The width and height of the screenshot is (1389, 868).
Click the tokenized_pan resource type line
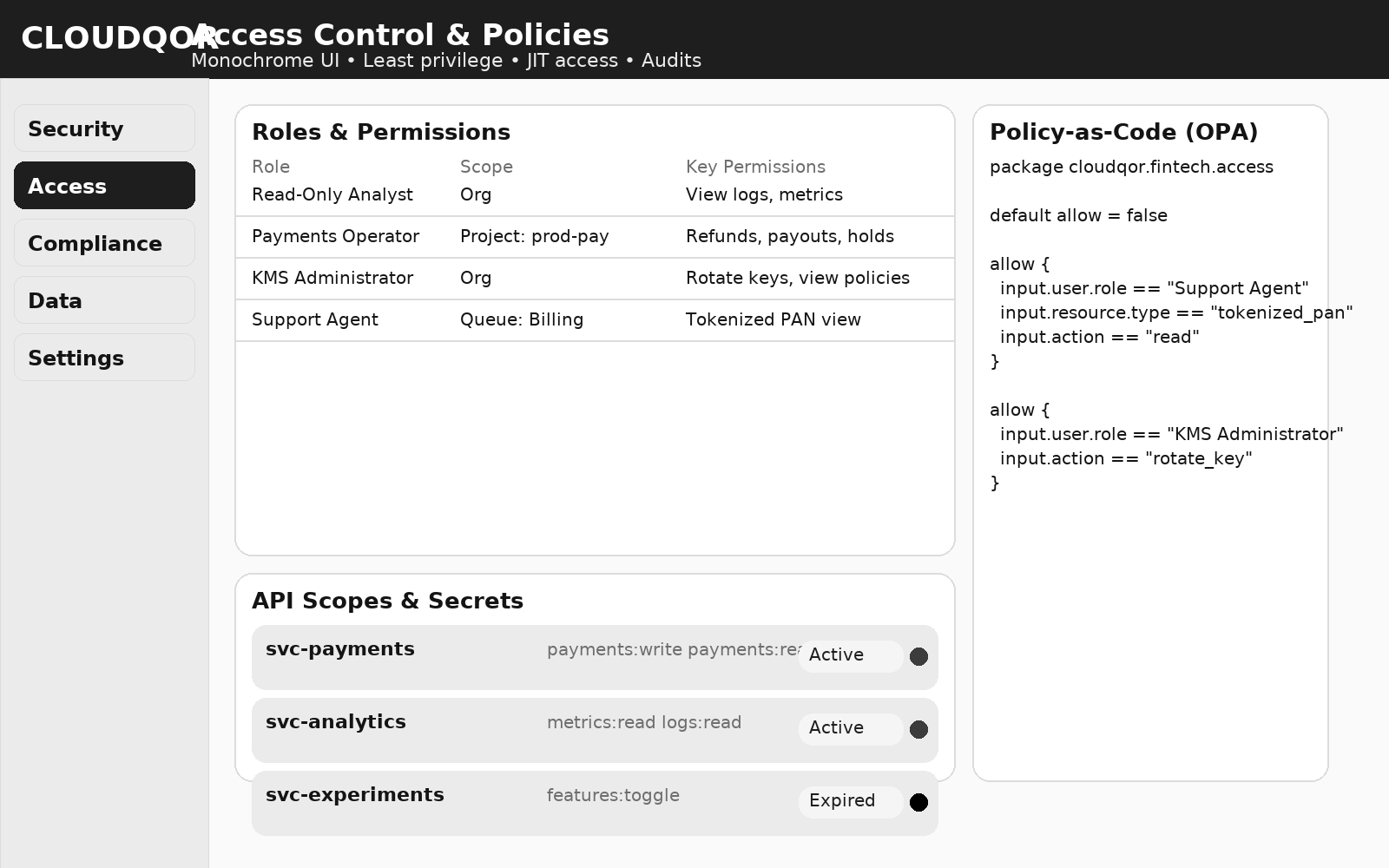1176,312
